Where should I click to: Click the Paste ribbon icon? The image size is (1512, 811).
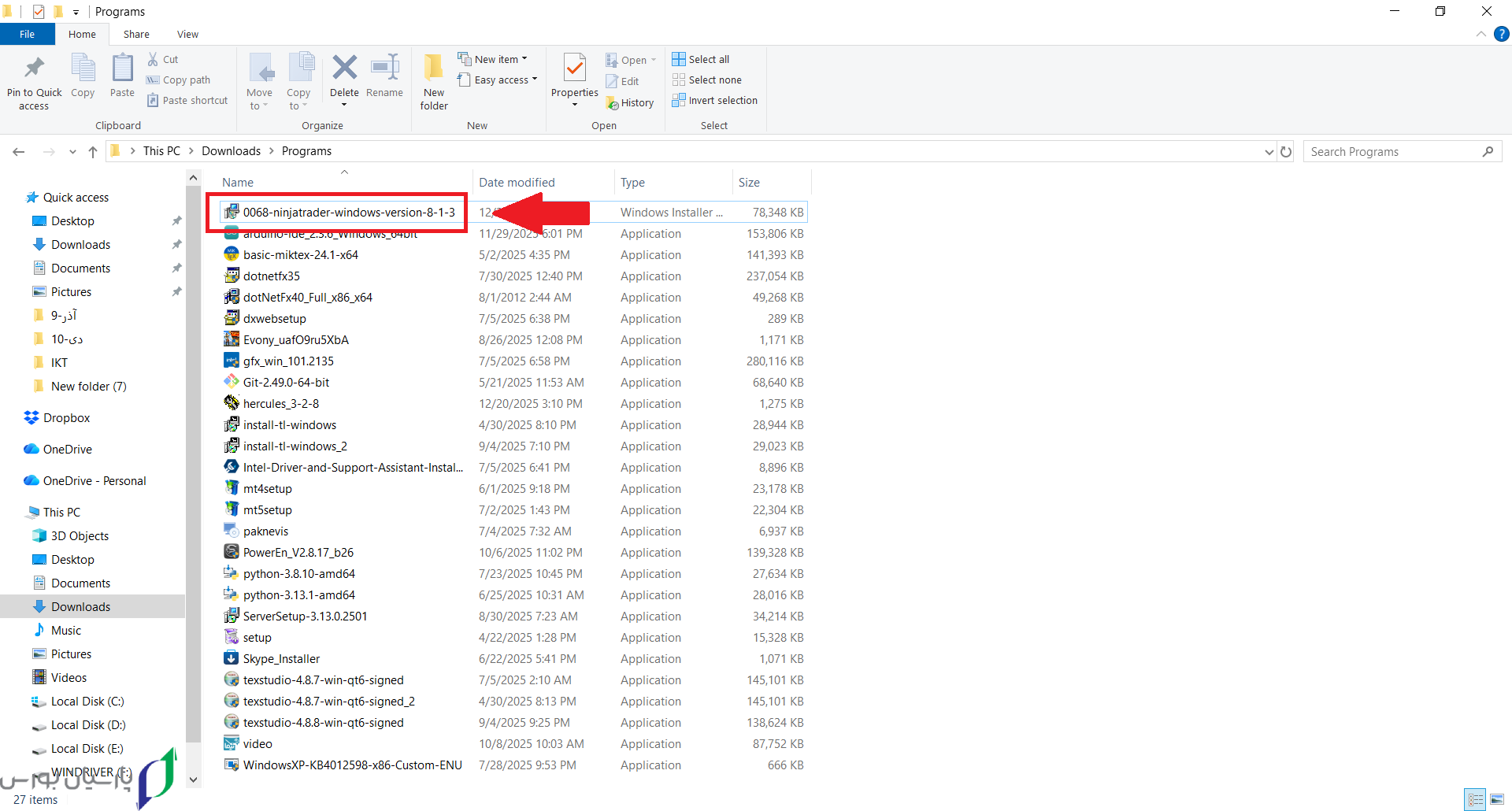click(122, 69)
